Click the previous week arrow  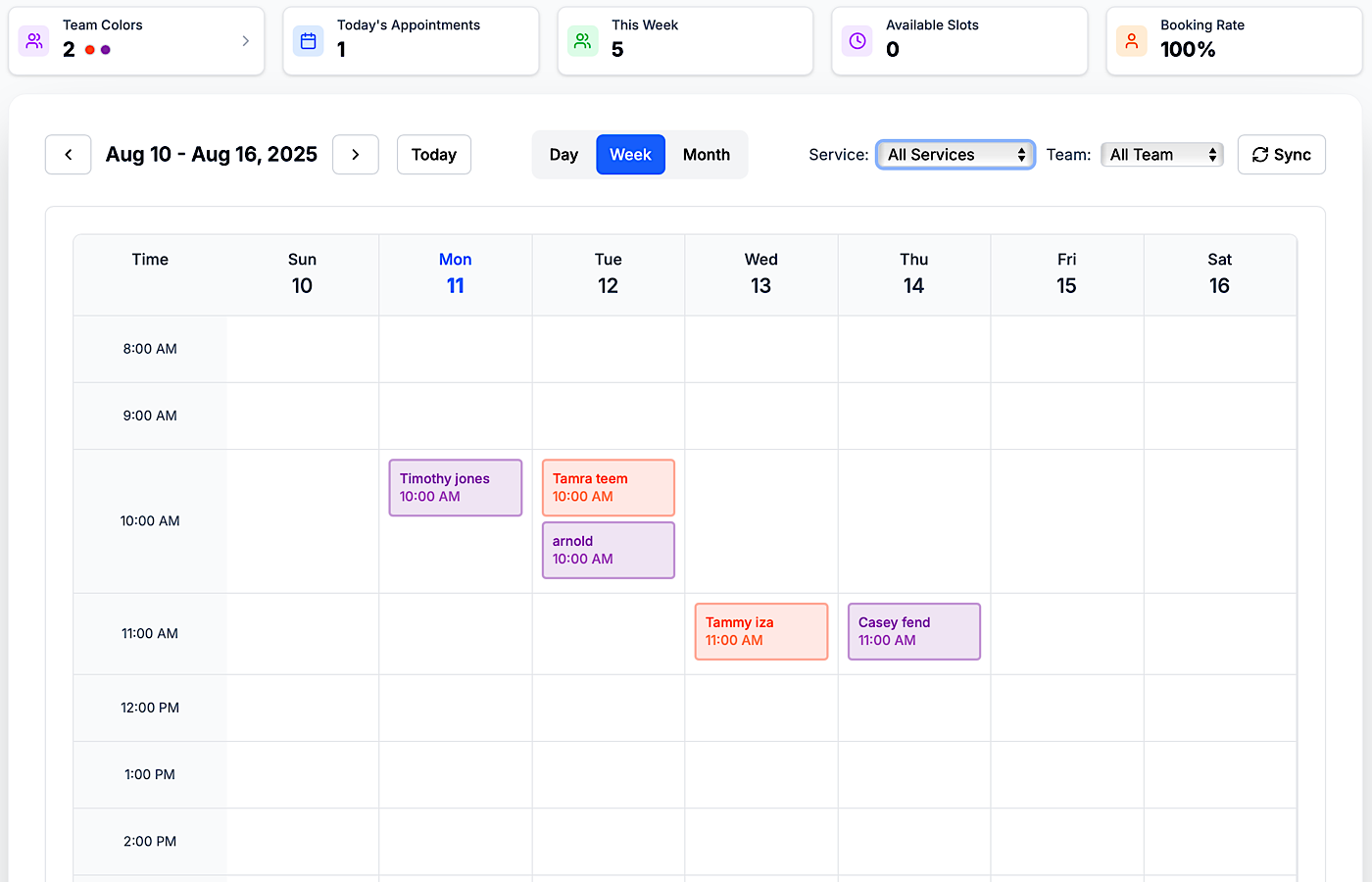coord(68,154)
